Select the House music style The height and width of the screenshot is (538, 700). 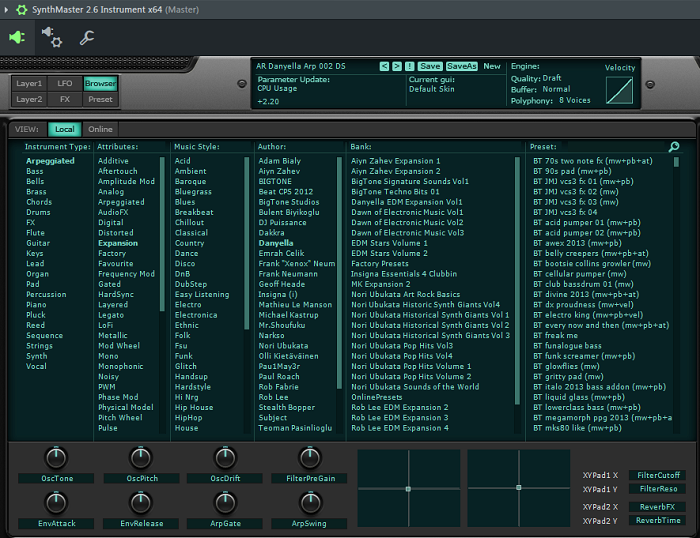pyautogui.click(x=186, y=428)
